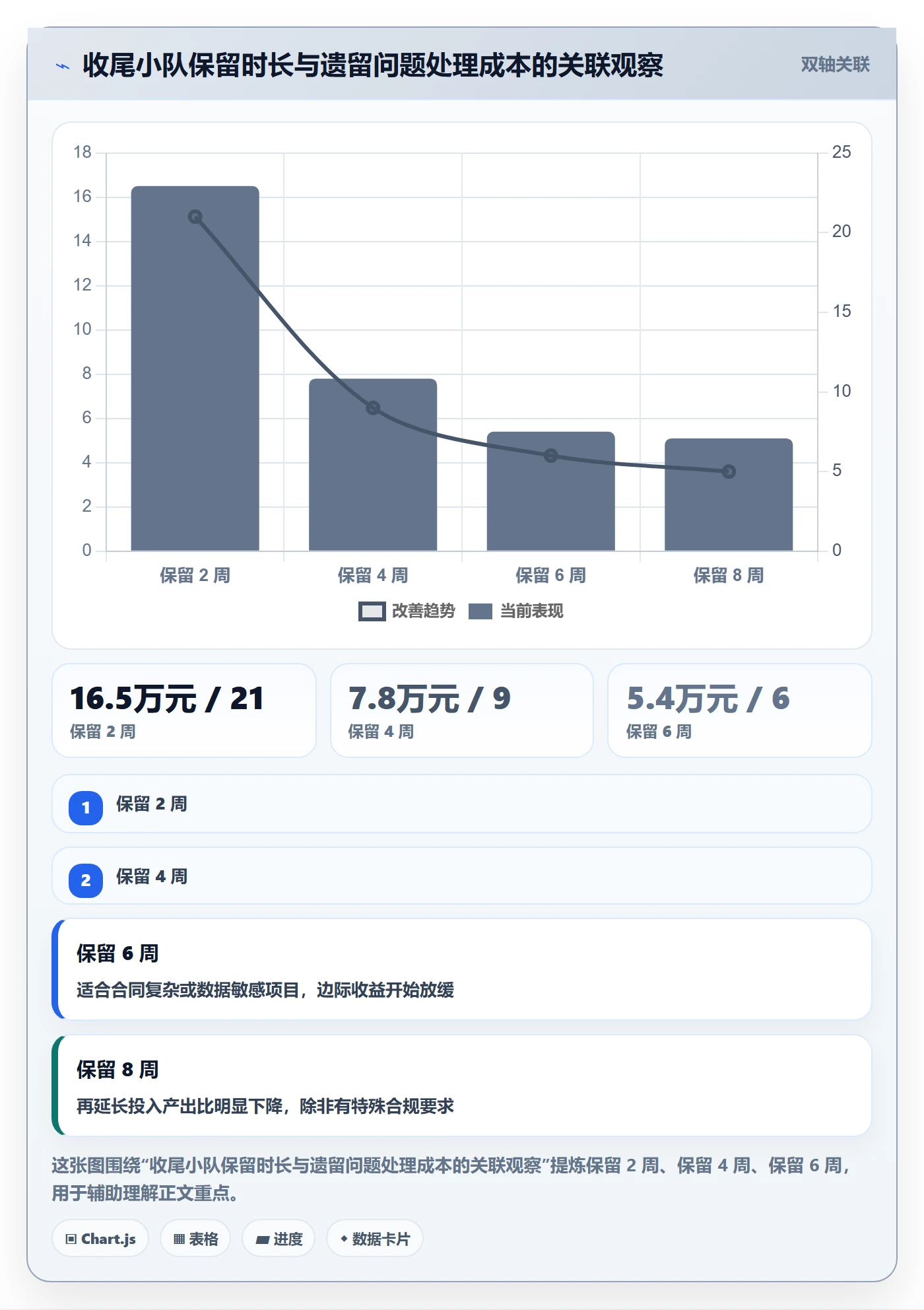
Task: Open the 16.5万元 / 21 data card
Action: [x=184, y=710]
